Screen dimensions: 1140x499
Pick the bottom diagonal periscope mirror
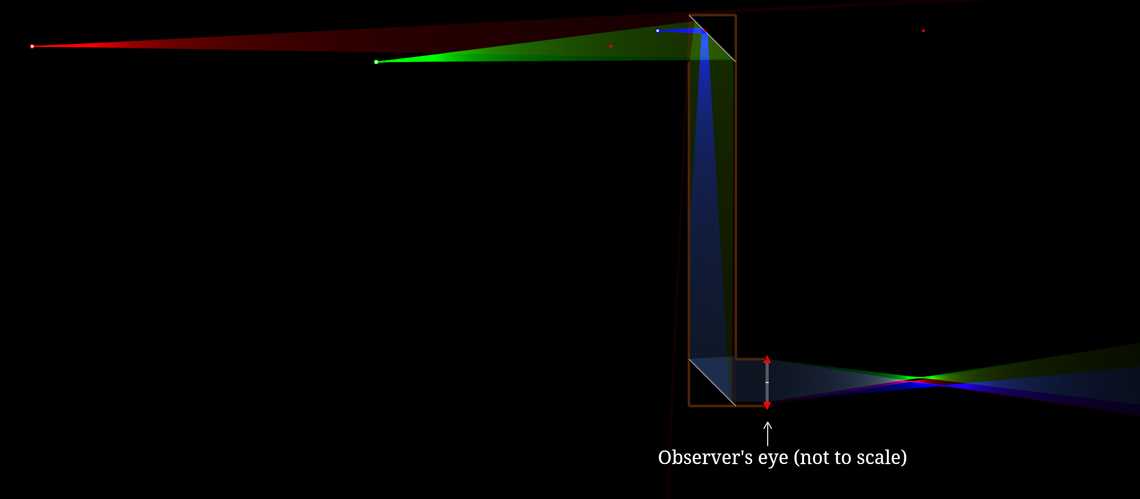tap(712, 382)
